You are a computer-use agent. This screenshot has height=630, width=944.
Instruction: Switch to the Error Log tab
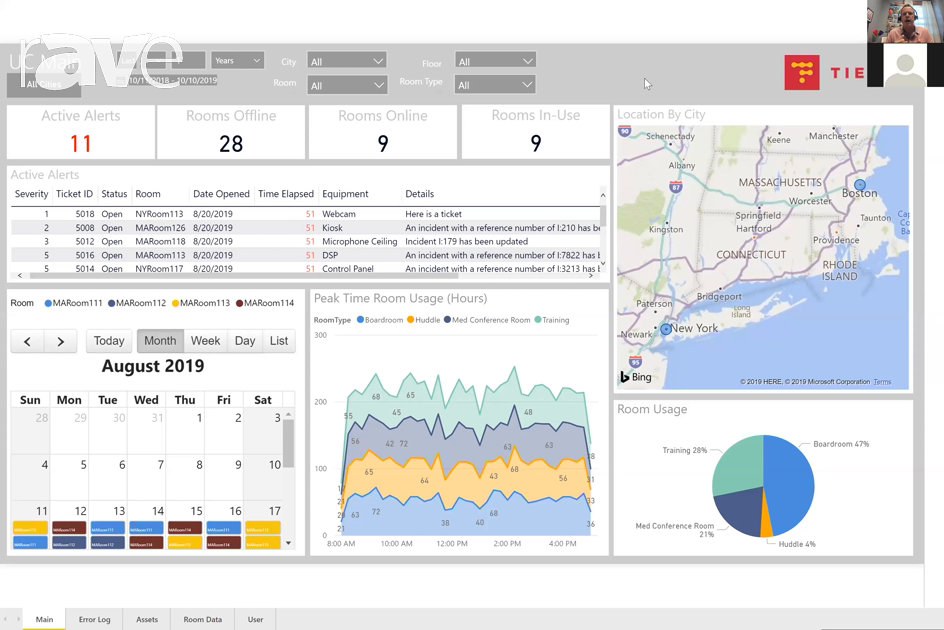click(94, 619)
